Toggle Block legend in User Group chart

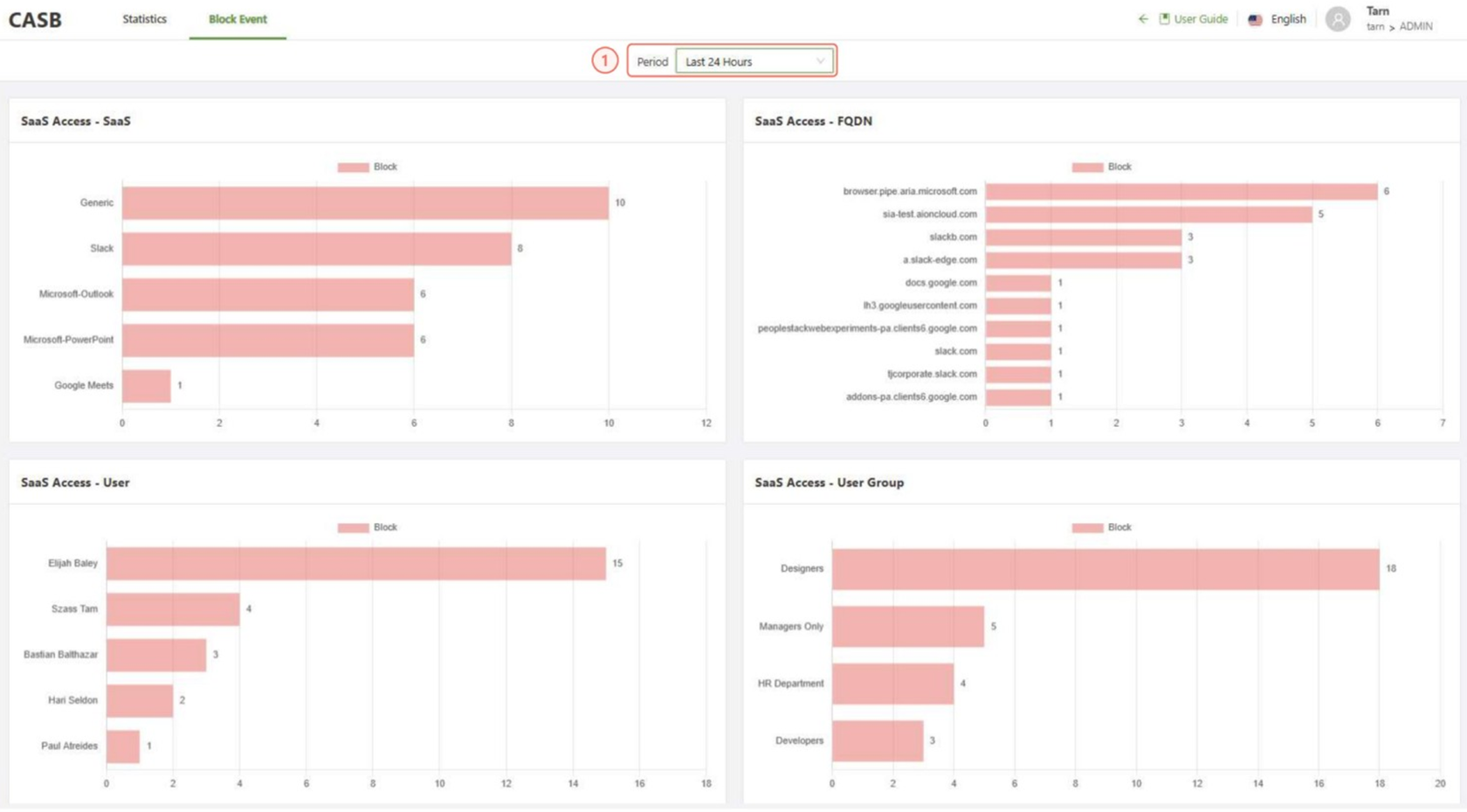click(x=1101, y=527)
